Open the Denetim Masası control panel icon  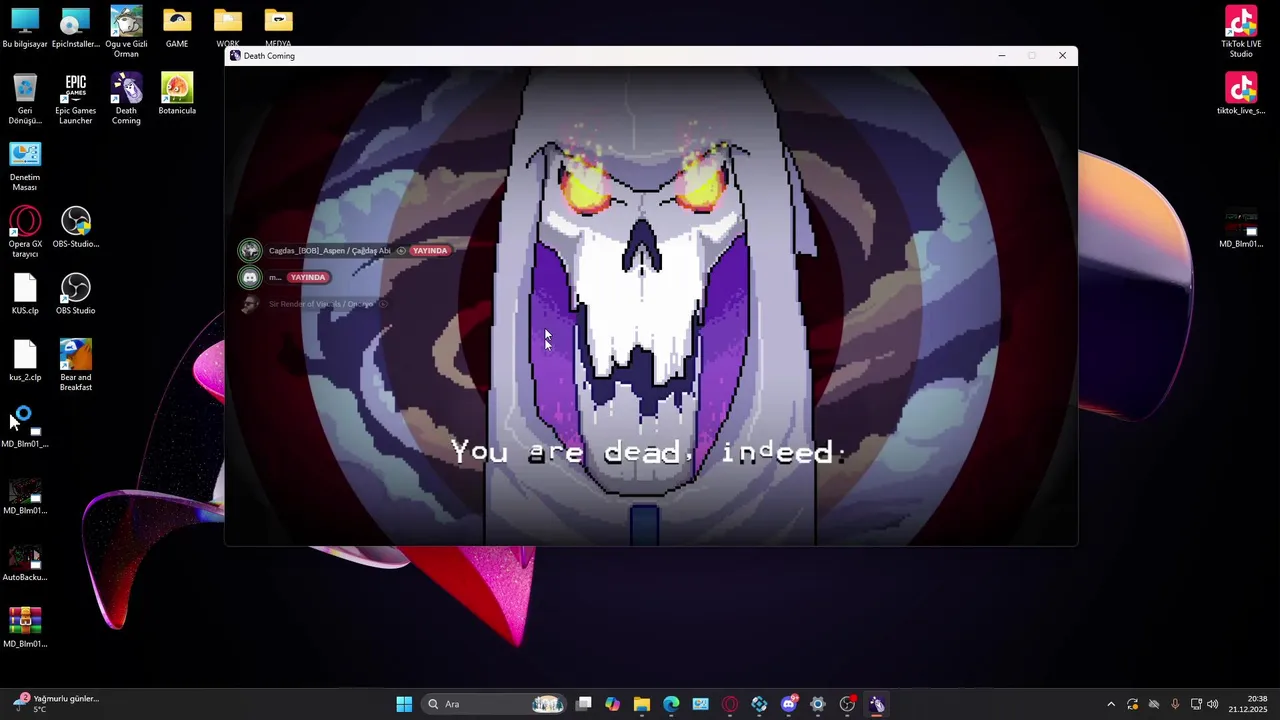tap(25, 166)
